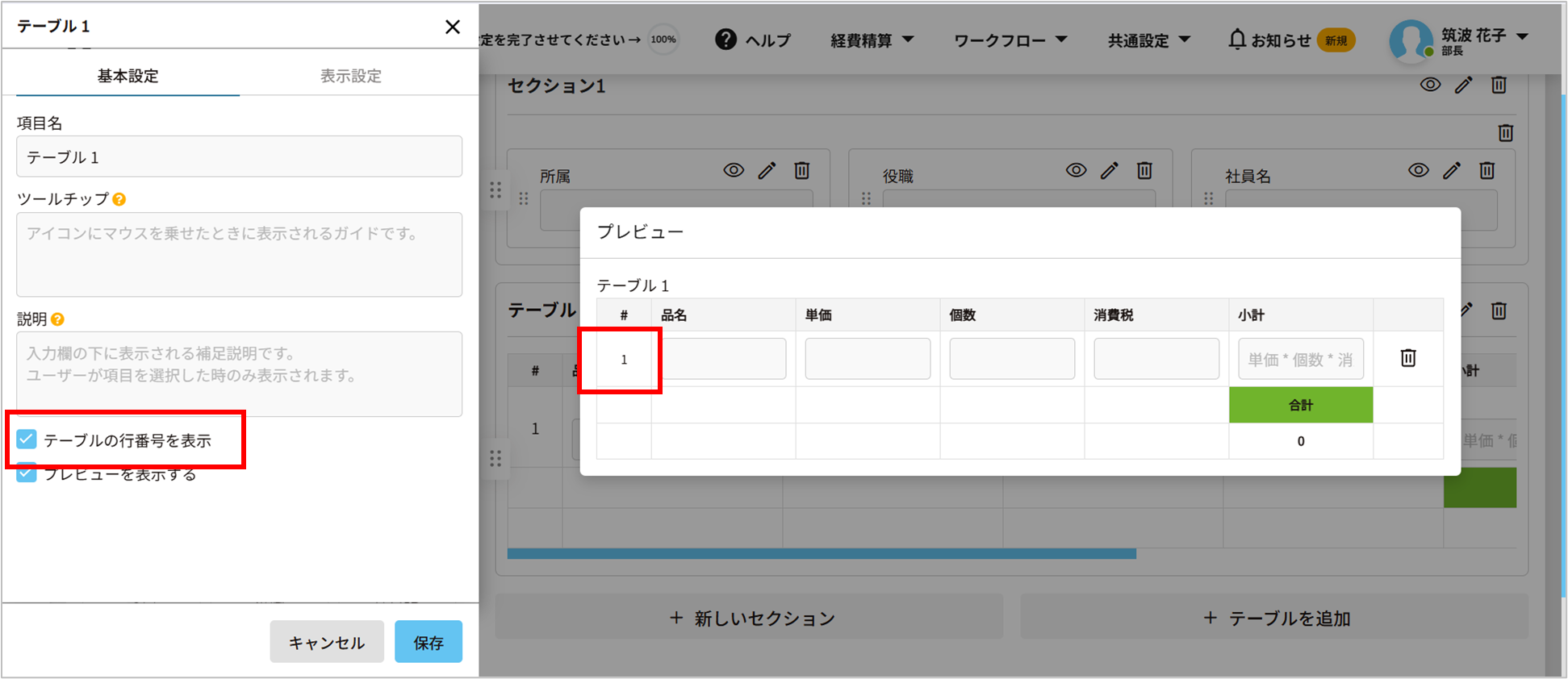Screen dimensions: 1568x679
Task: Click the pencil edit icon for セクション1
Action: pyautogui.click(x=1464, y=85)
